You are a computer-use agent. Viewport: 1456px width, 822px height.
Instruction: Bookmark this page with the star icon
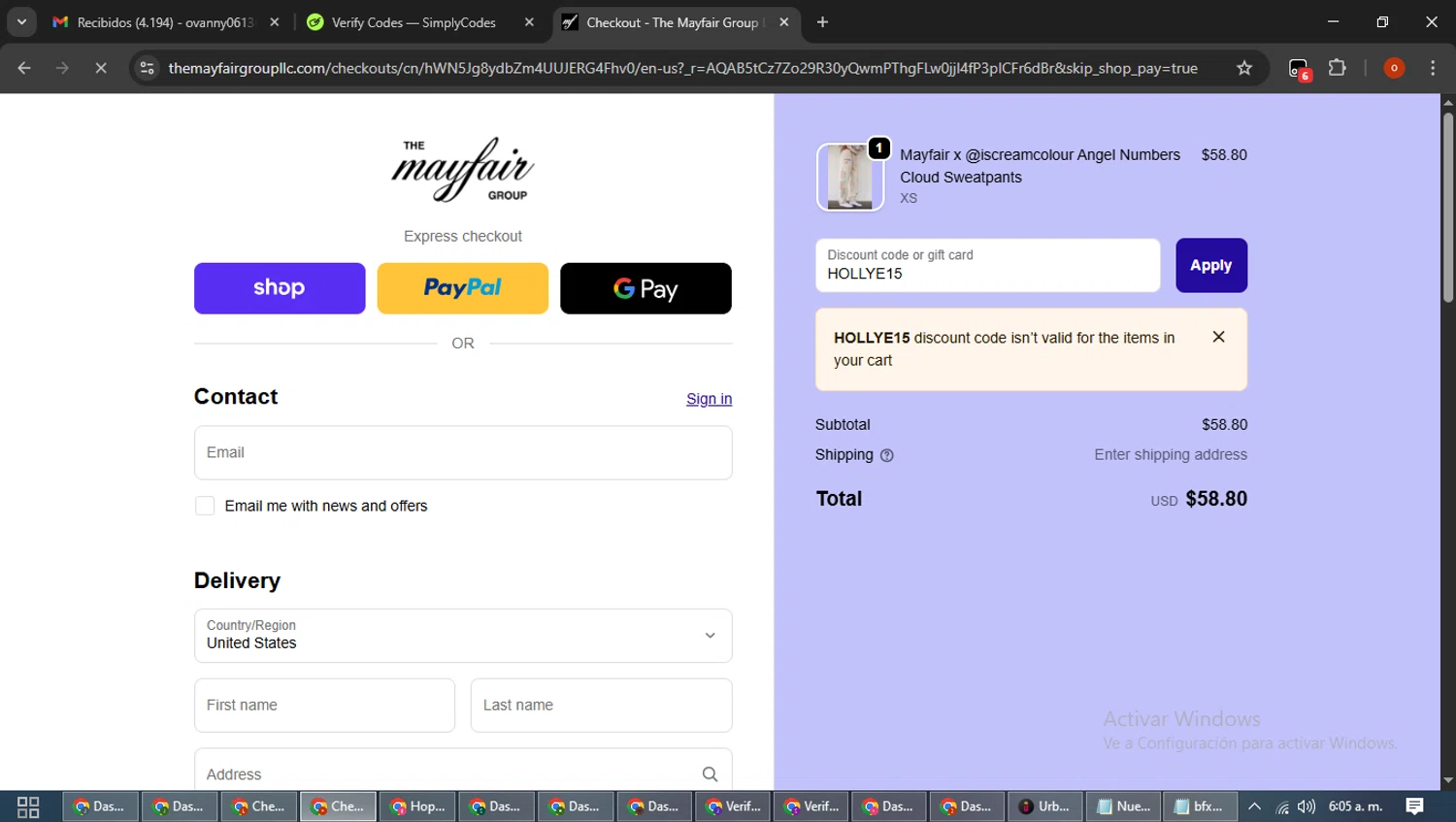pyautogui.click(x=1244, y=68)
